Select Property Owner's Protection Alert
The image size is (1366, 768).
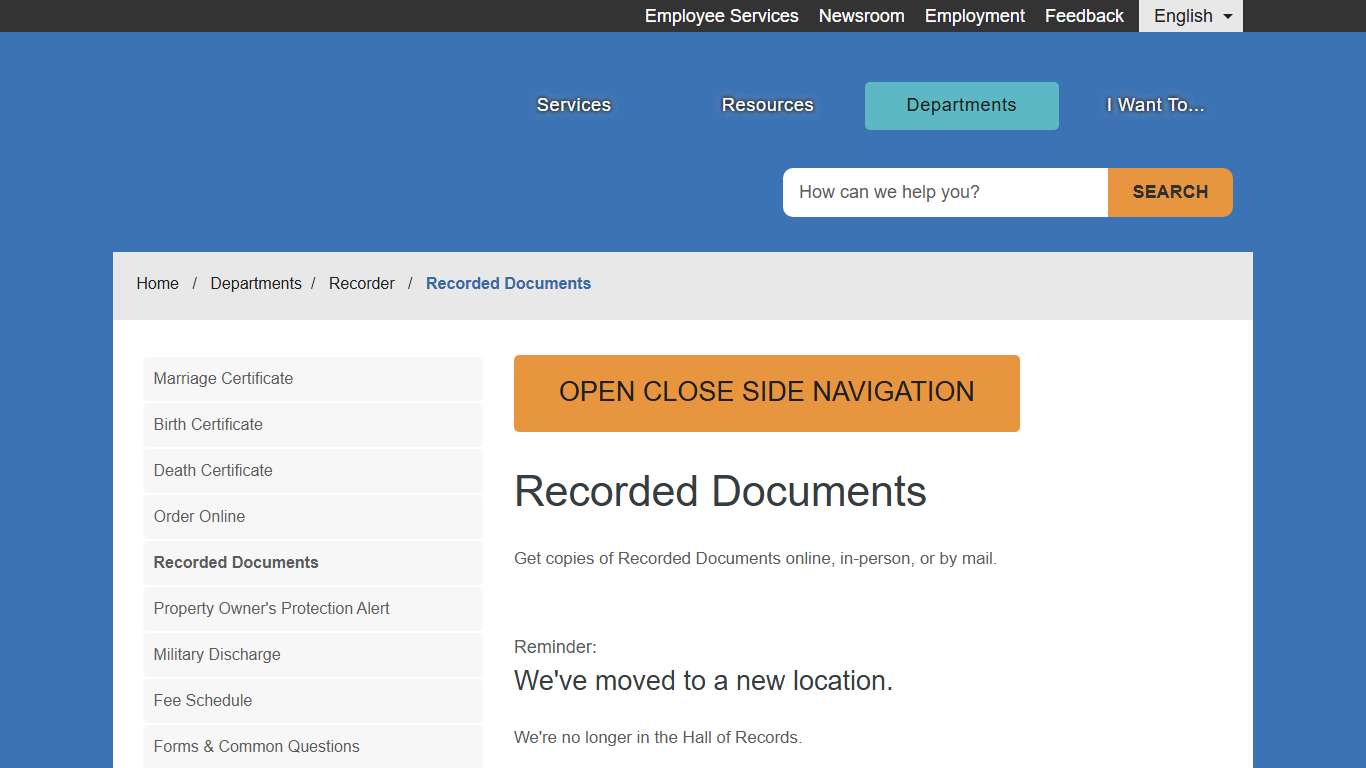tap(271, 608)
